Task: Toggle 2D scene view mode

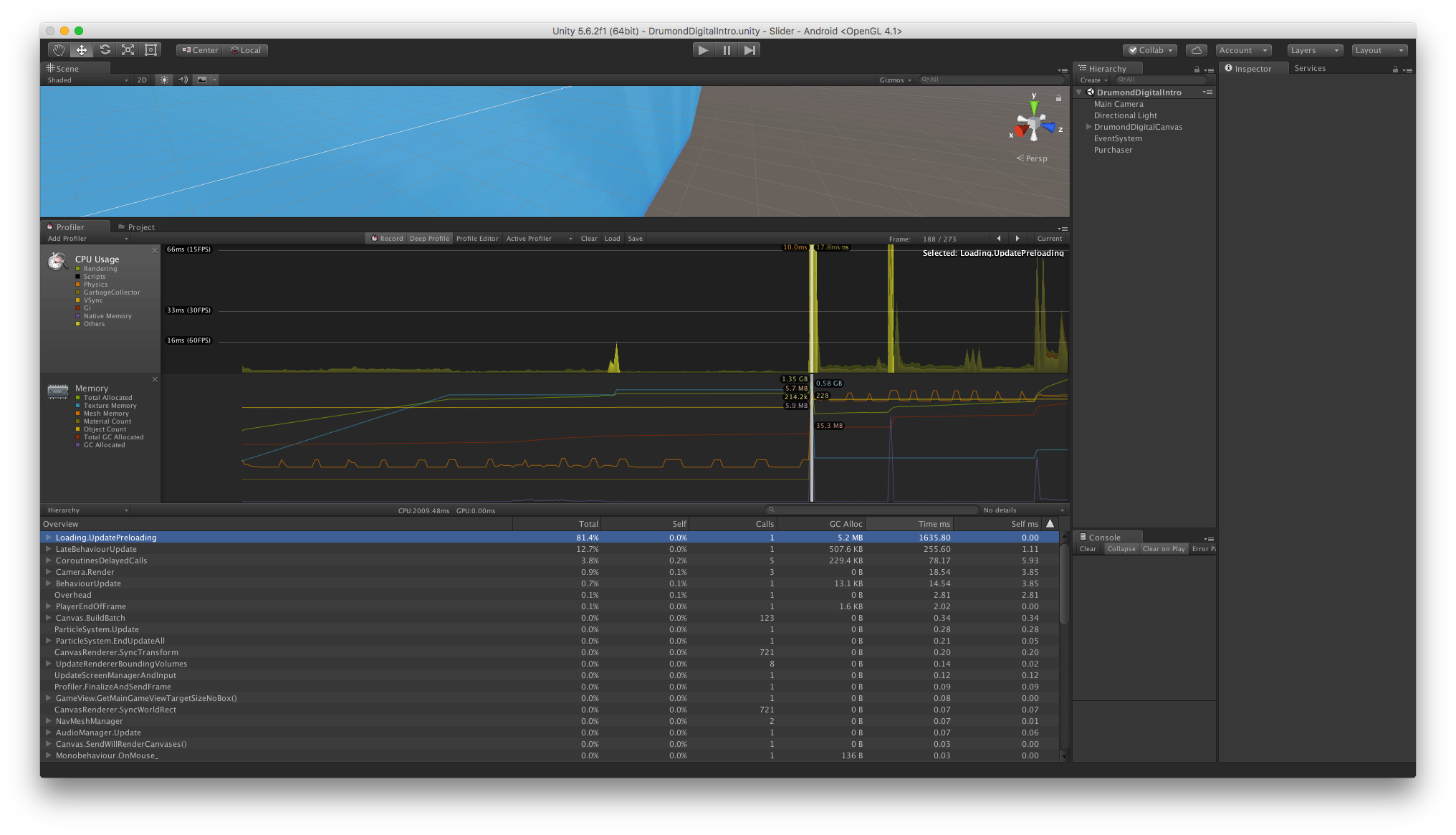Action: [x=142, y=80]
